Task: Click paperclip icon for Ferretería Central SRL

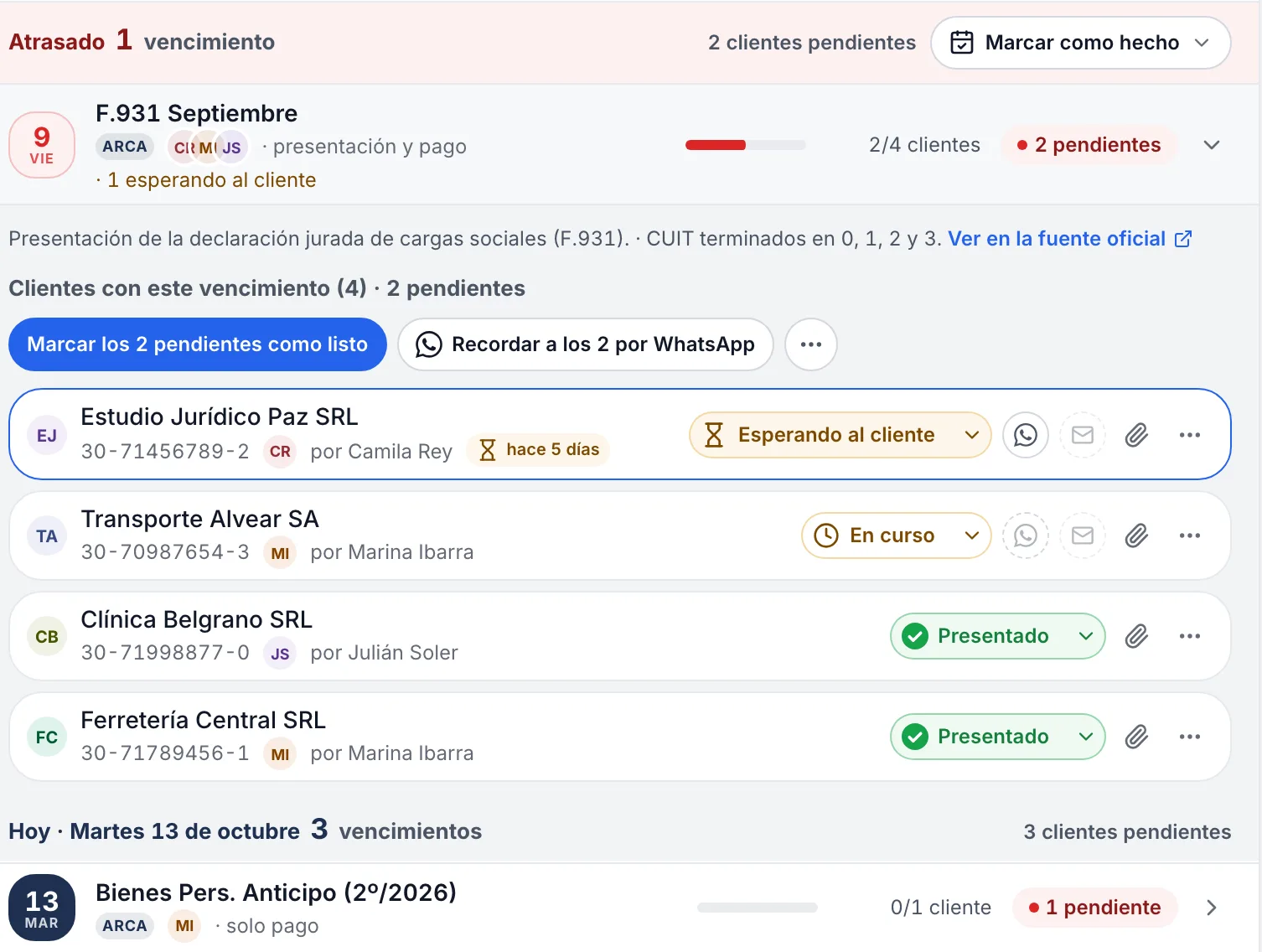Action: pos(1136,737)
